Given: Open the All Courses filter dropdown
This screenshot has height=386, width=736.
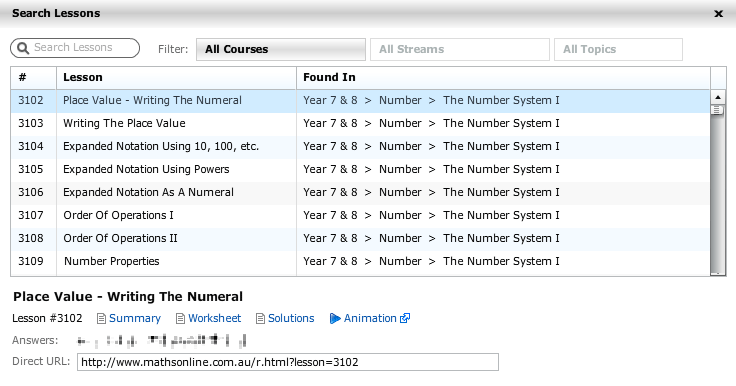Looking at the screenshot, I should 281,49.
